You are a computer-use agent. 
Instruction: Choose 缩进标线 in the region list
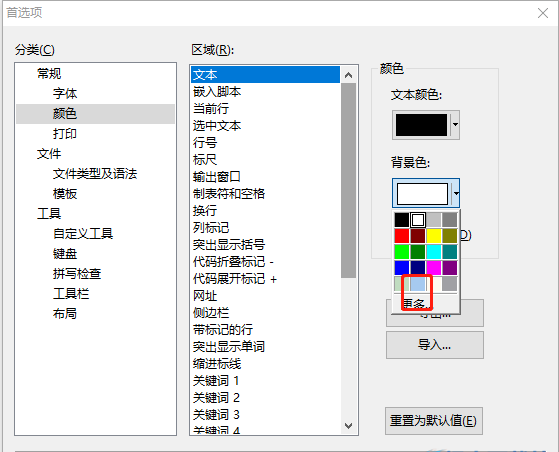pyautogui.click(x=265, y=364)
